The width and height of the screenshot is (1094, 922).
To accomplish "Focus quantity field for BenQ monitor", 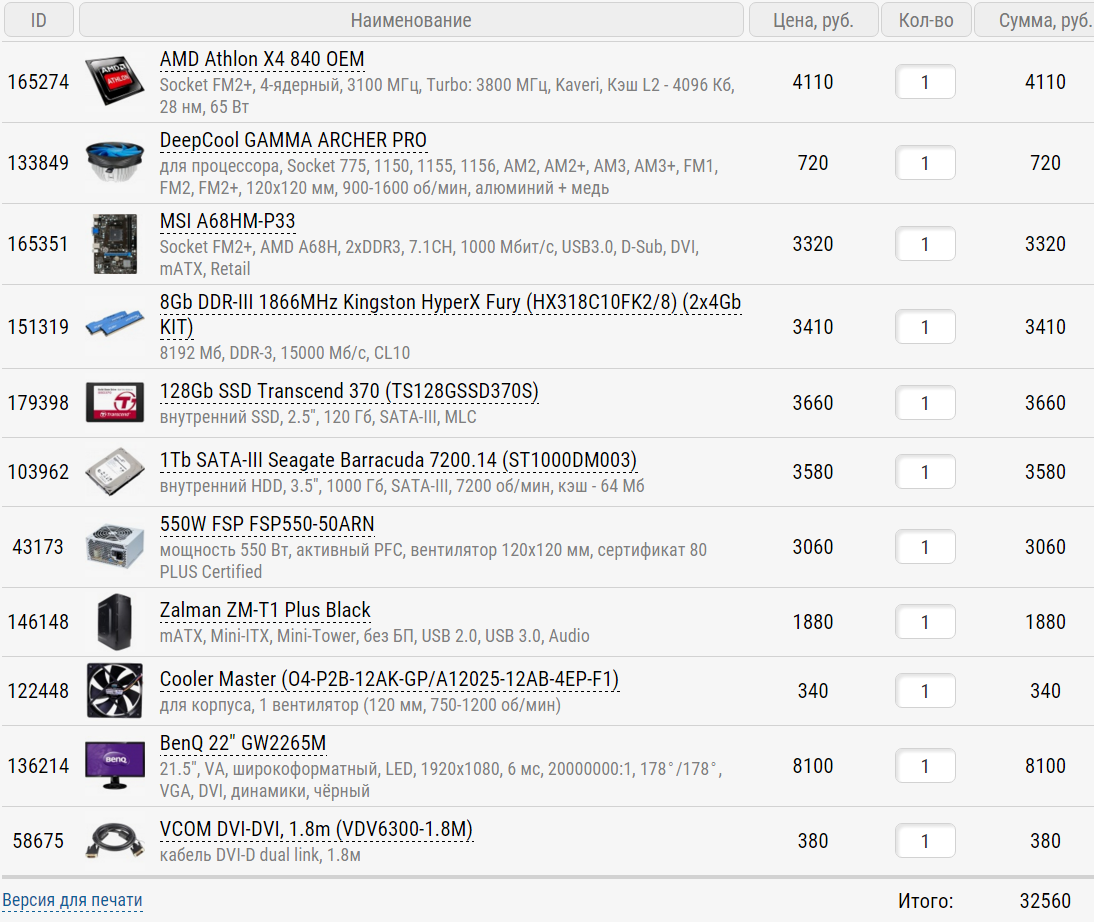I will coord(925,766).
